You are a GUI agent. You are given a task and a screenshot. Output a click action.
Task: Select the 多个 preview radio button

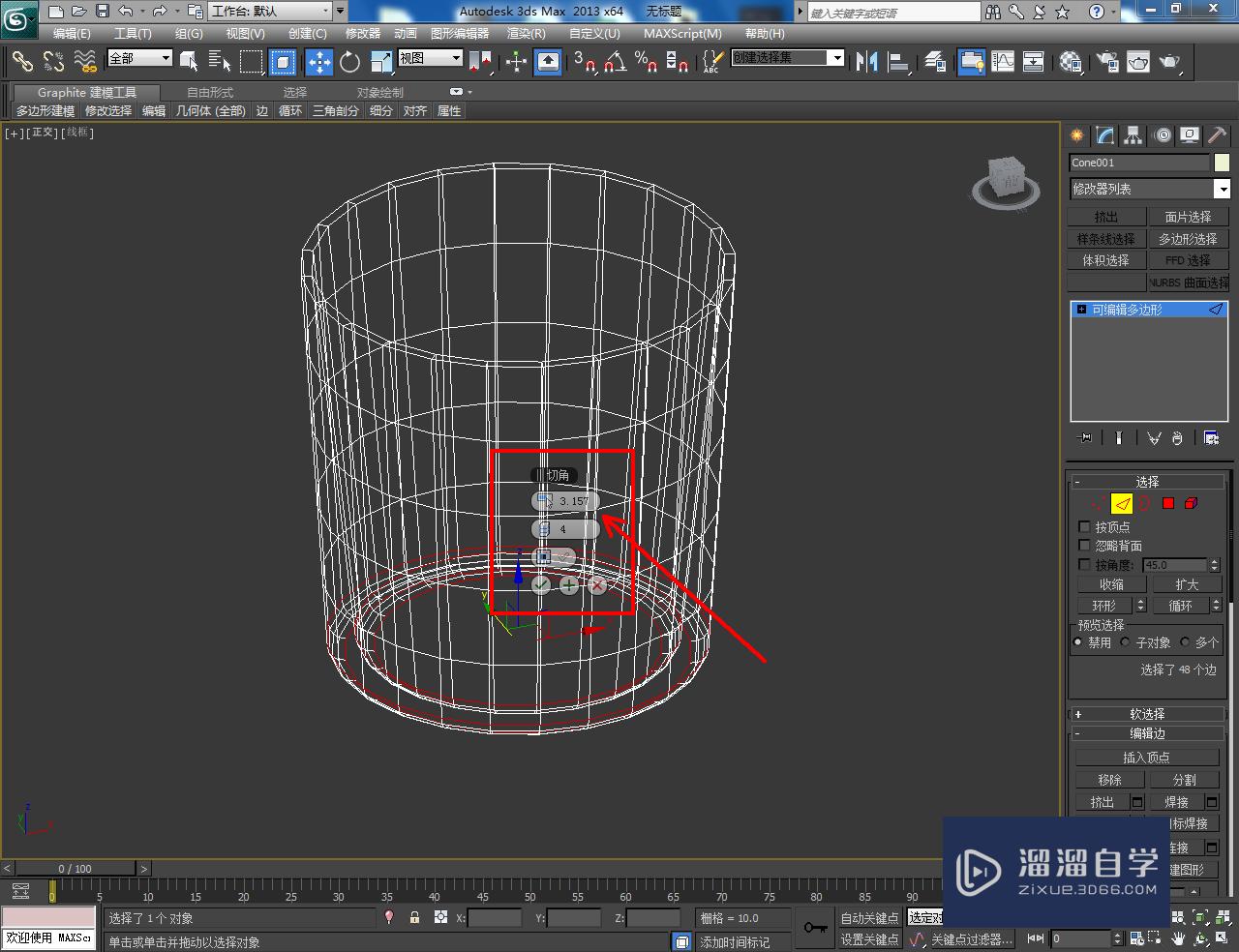[x=1185, y=642]
